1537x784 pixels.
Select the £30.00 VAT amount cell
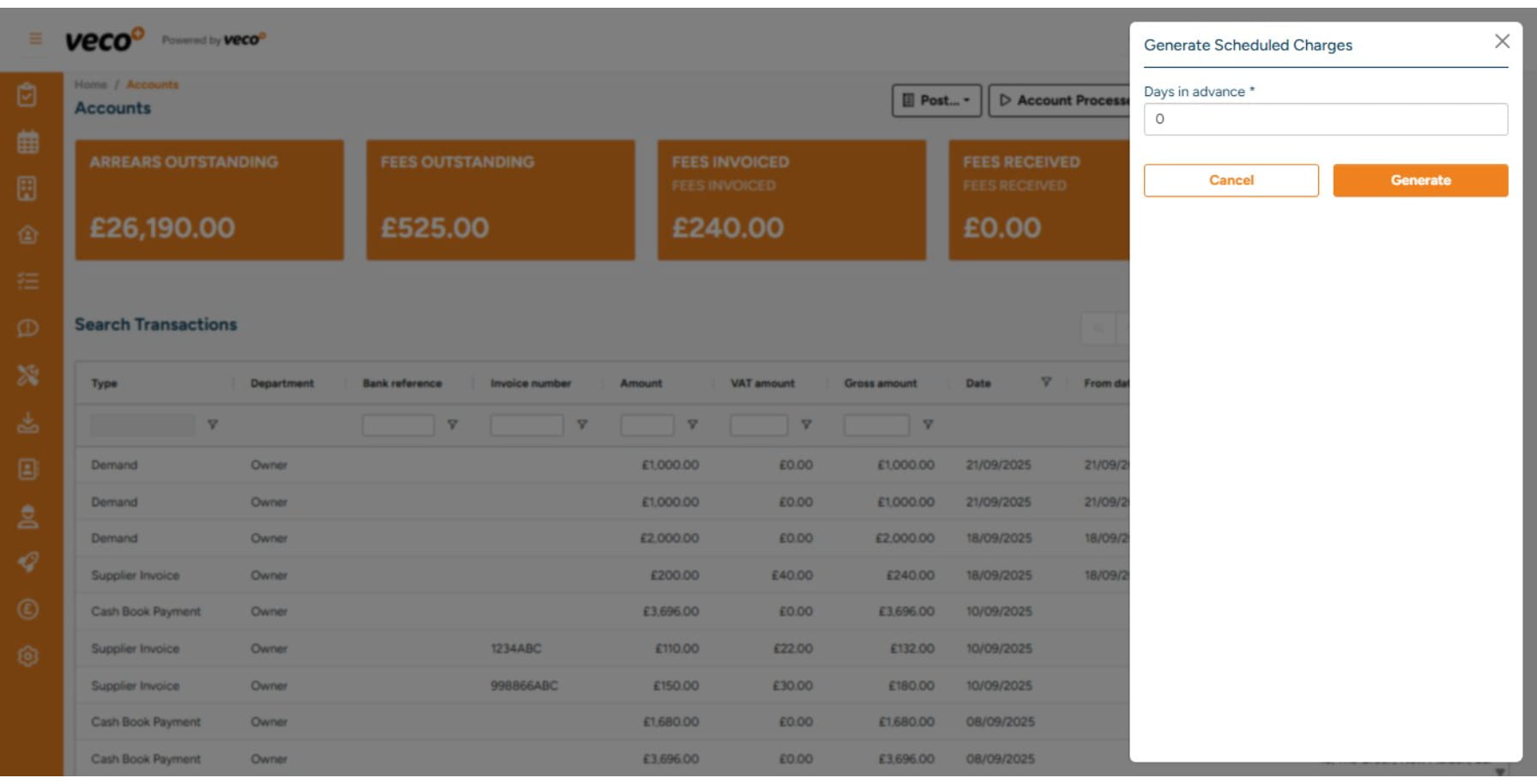[x=792, y=685]
